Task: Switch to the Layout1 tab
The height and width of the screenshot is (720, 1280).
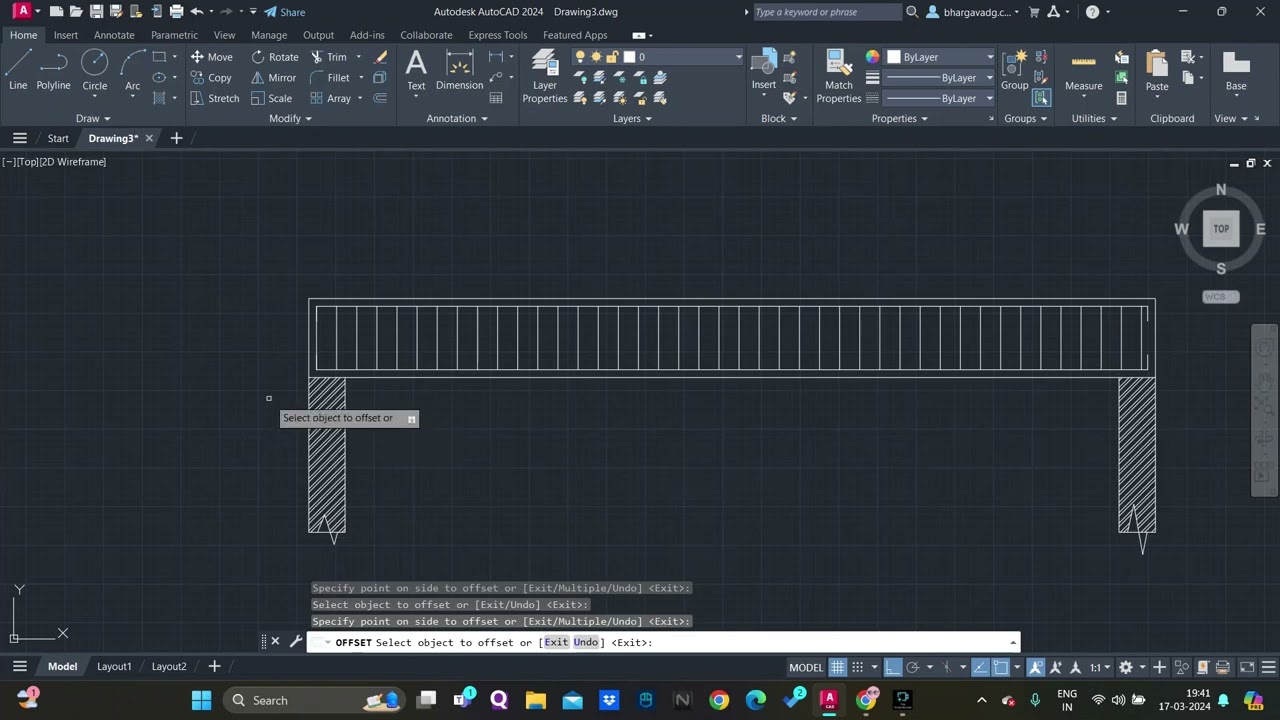Action: (114, 666)
